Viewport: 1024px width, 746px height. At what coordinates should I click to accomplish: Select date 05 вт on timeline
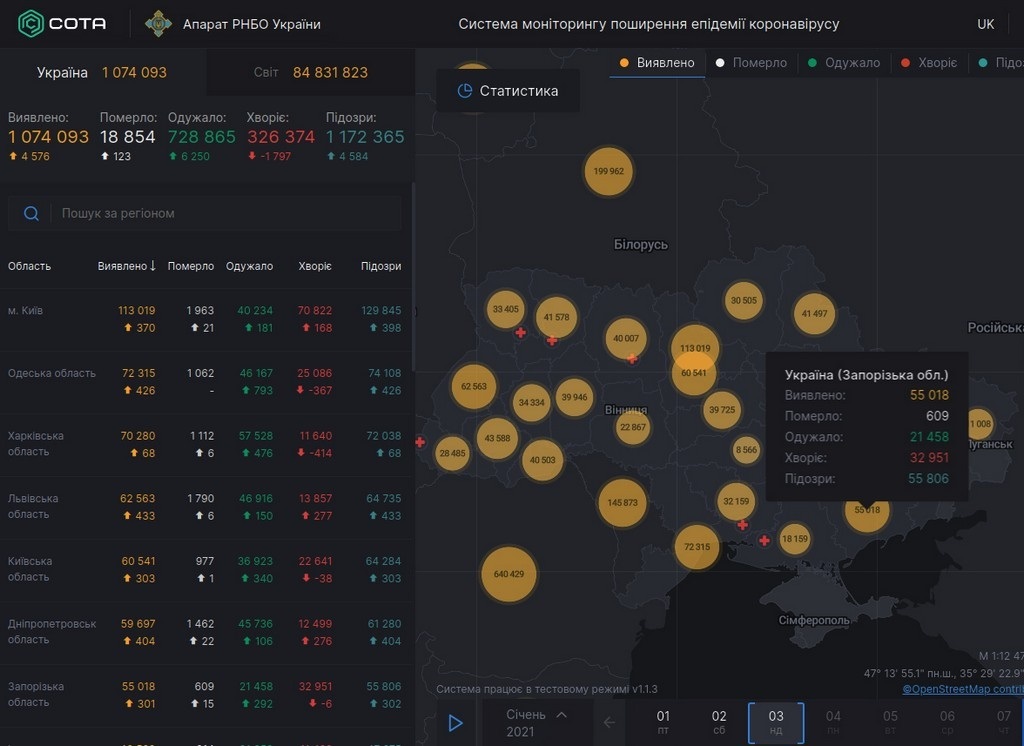click(890, 722)
